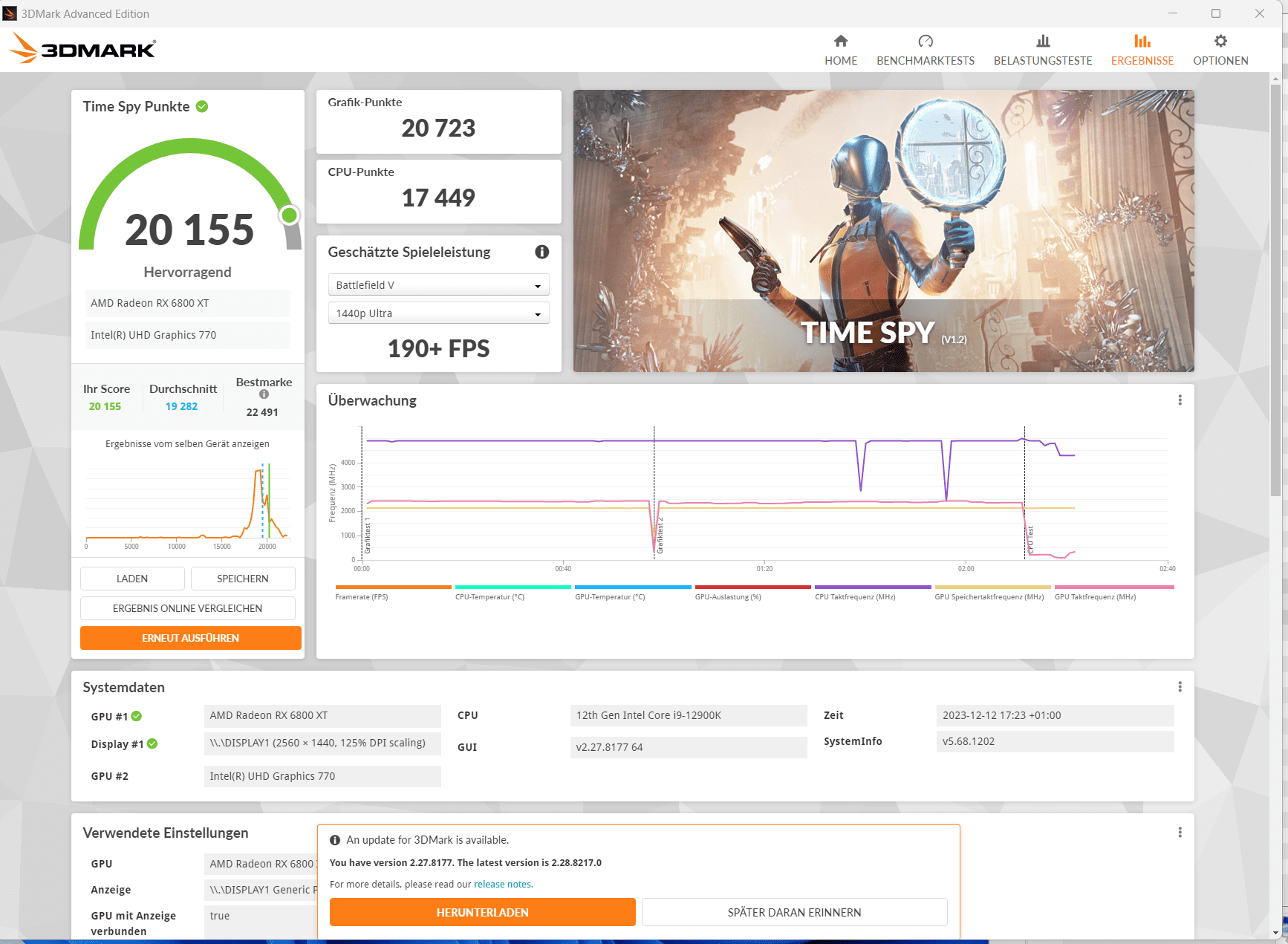Click Ergebnisse vom selben Gerät anzeigen

tap(187, 444)
